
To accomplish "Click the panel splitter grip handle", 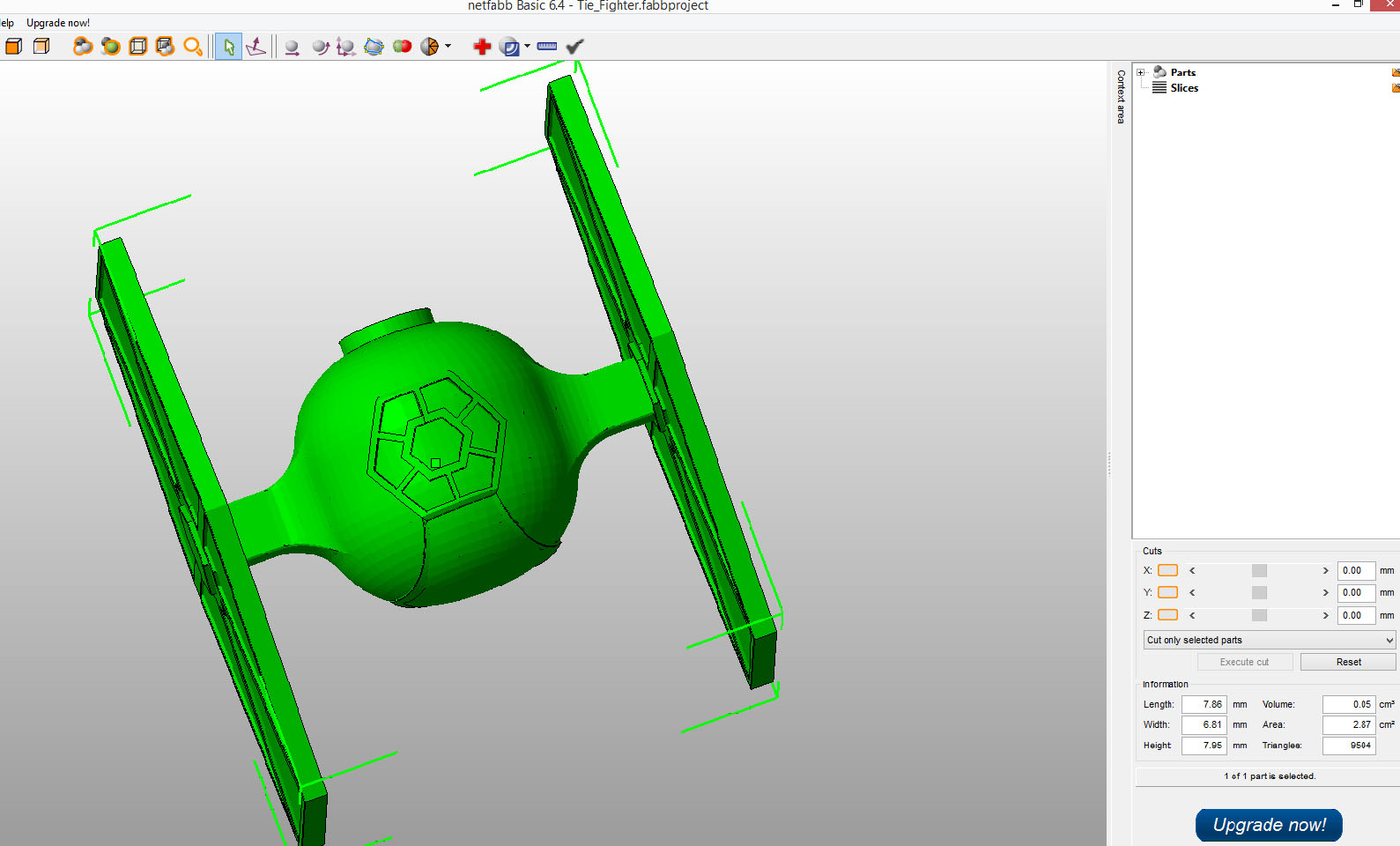I will coord(1109,464).
